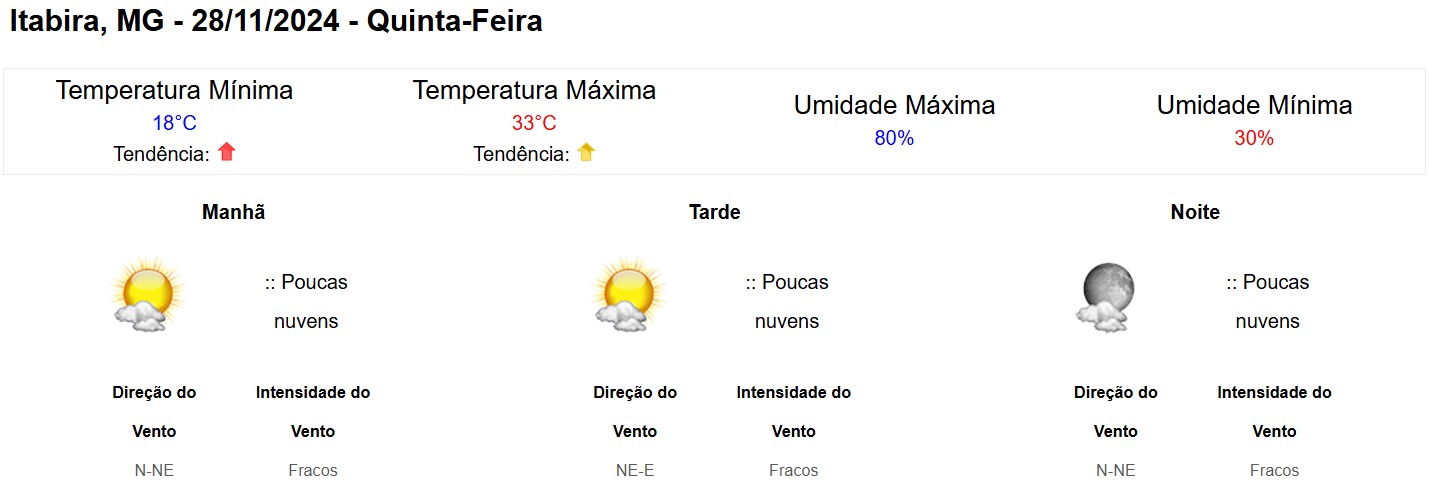The width and height of the screenshot is (1430, 497).
Task: Click the N-NE morning wind direction
Action: pos(154,470)
